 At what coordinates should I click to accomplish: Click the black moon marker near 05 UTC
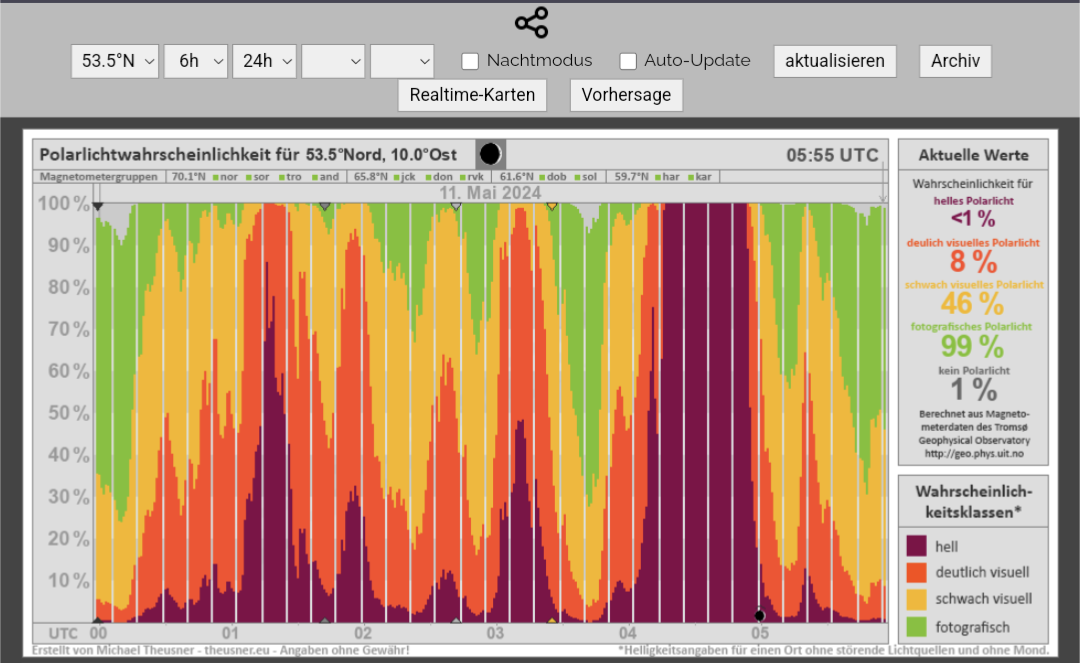tap(760, 615)
